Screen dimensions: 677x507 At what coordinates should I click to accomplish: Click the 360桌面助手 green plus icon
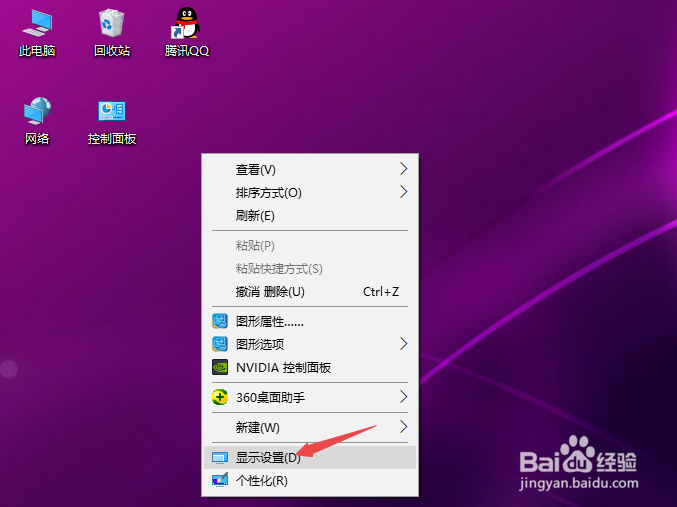[x=220, y=397]
